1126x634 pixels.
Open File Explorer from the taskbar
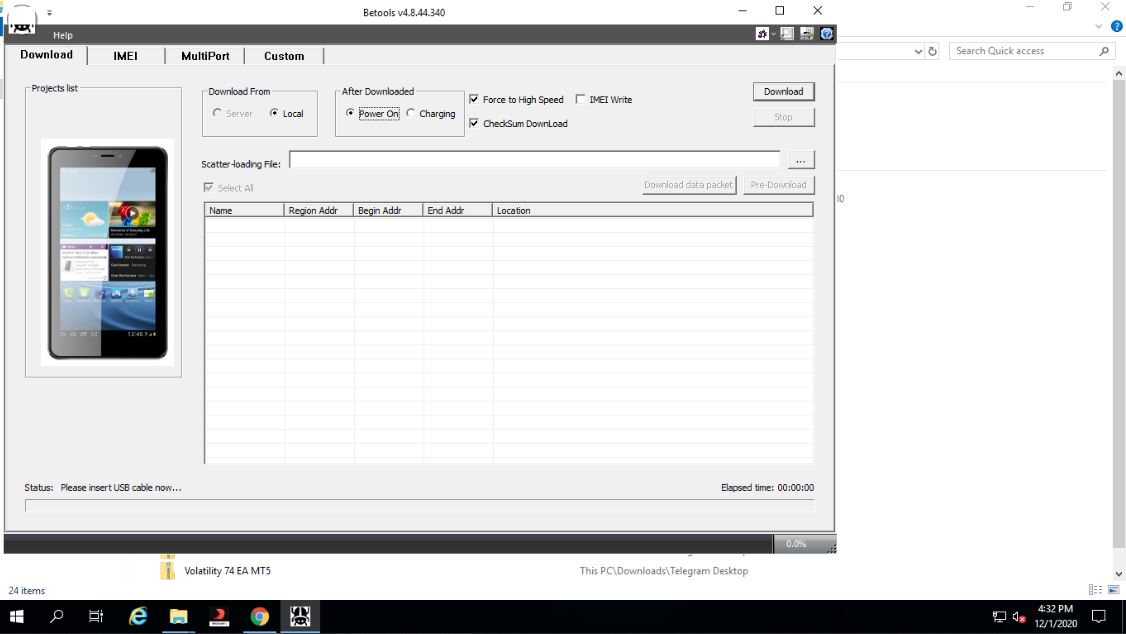point(178,616)
